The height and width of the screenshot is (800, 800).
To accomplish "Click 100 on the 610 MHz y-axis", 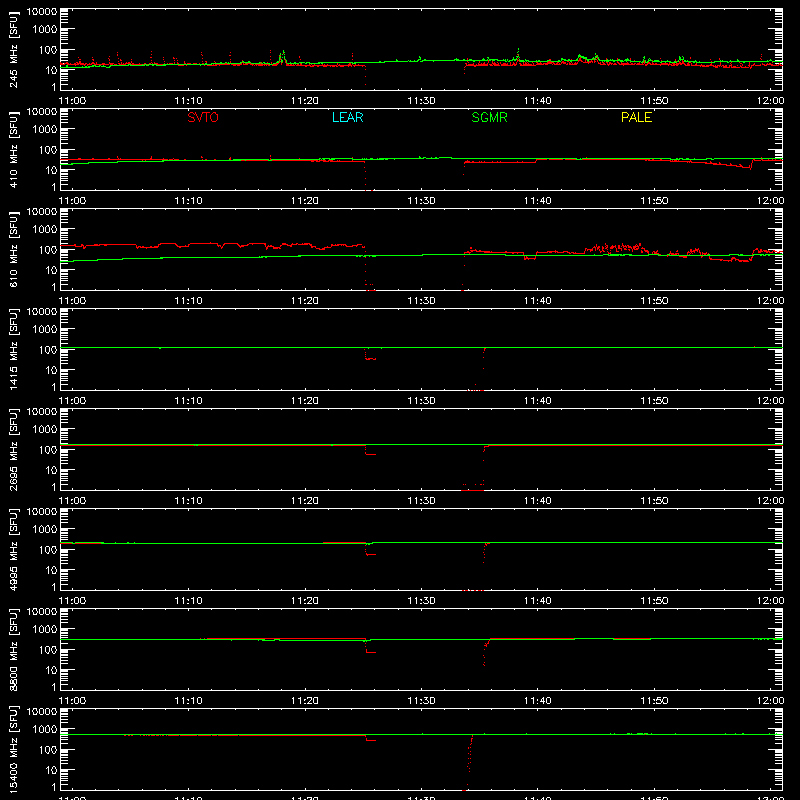I will point(48,249).
